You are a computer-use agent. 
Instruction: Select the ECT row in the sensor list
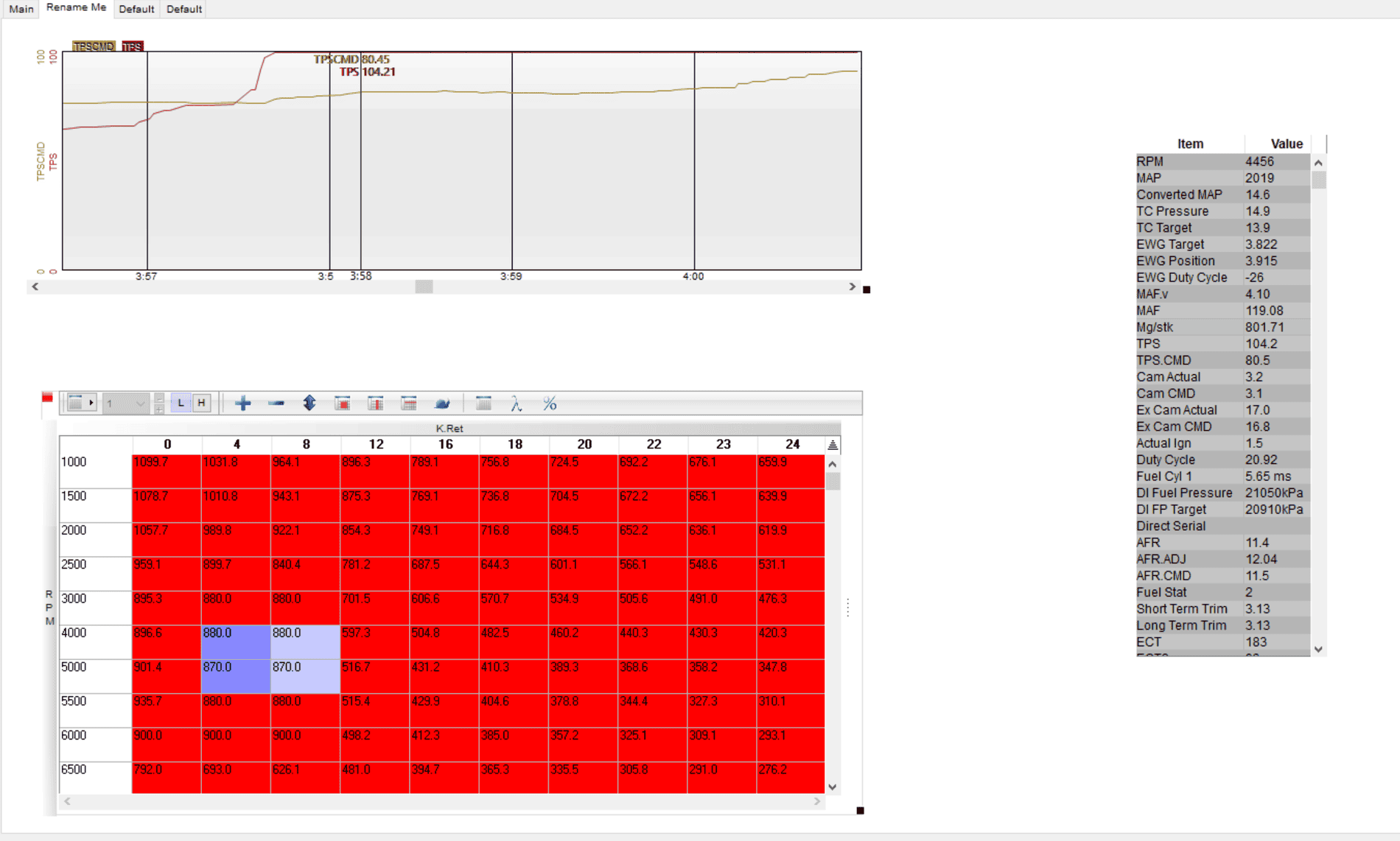(1223, 642)
